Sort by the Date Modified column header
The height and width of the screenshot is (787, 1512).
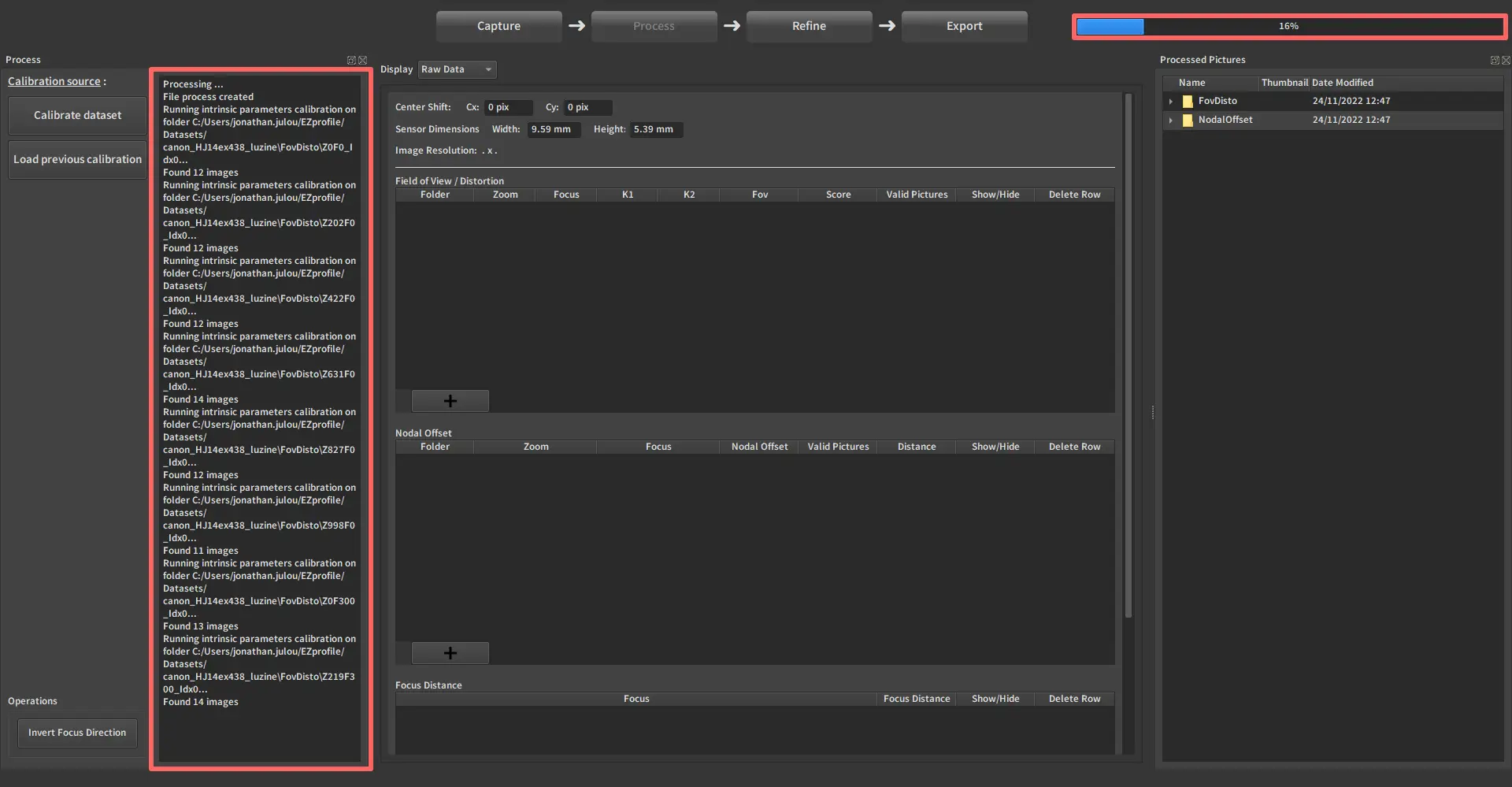[x=1342, y=83]
